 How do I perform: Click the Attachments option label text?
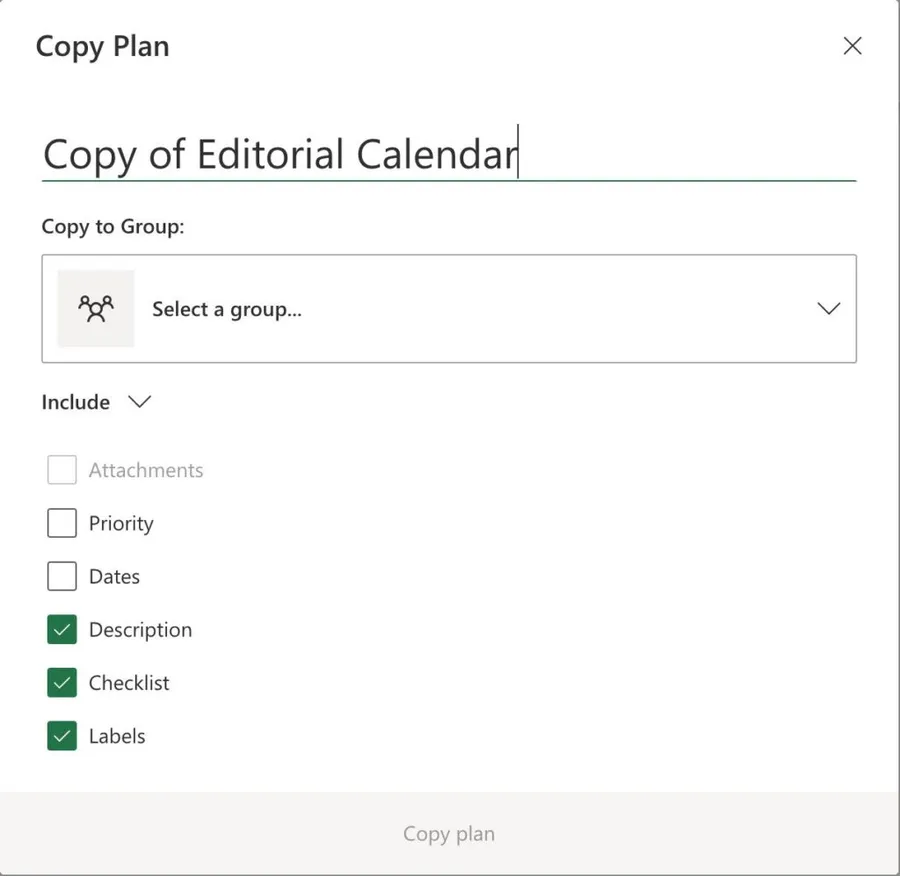pyautogui.click(x=146, y=470)
